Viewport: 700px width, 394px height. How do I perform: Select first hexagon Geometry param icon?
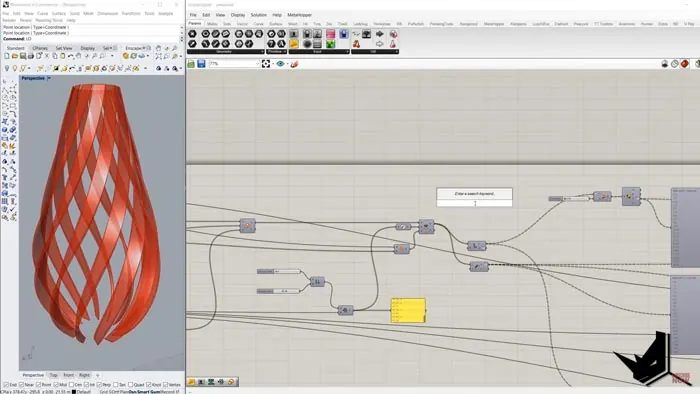click(x=192, y=34)
